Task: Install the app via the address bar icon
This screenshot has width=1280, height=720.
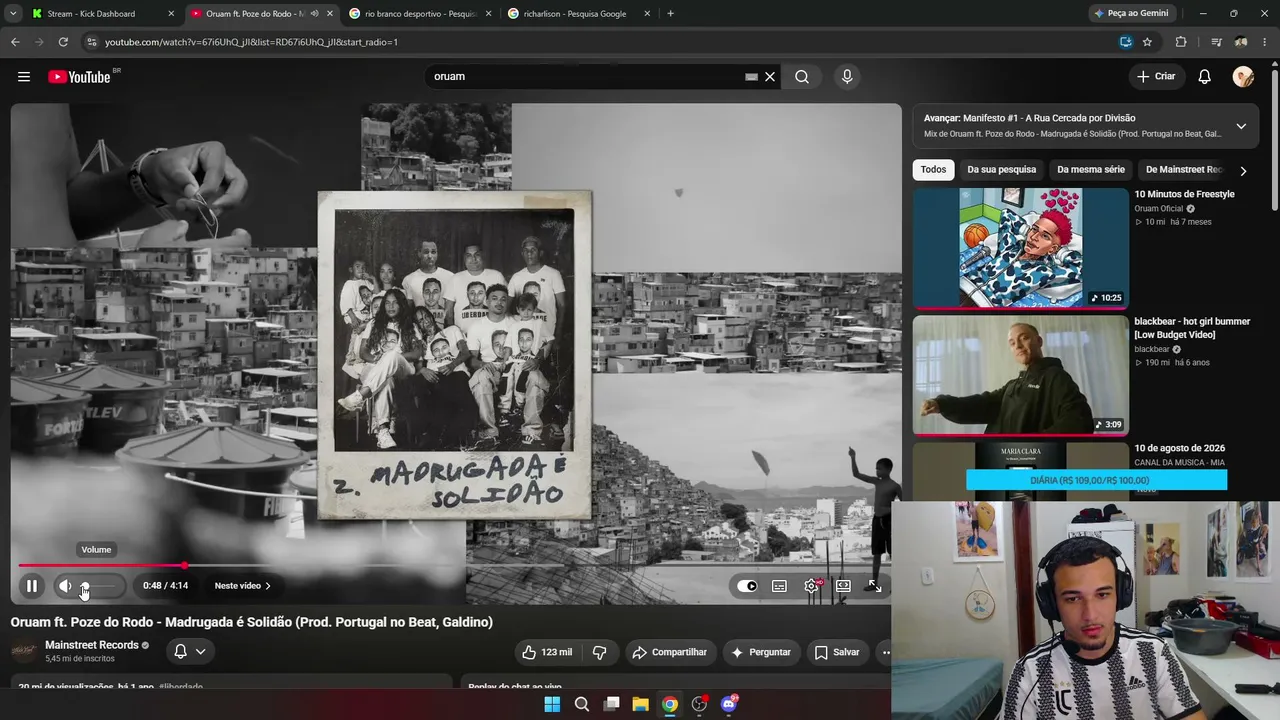Action: point(1126,42)
